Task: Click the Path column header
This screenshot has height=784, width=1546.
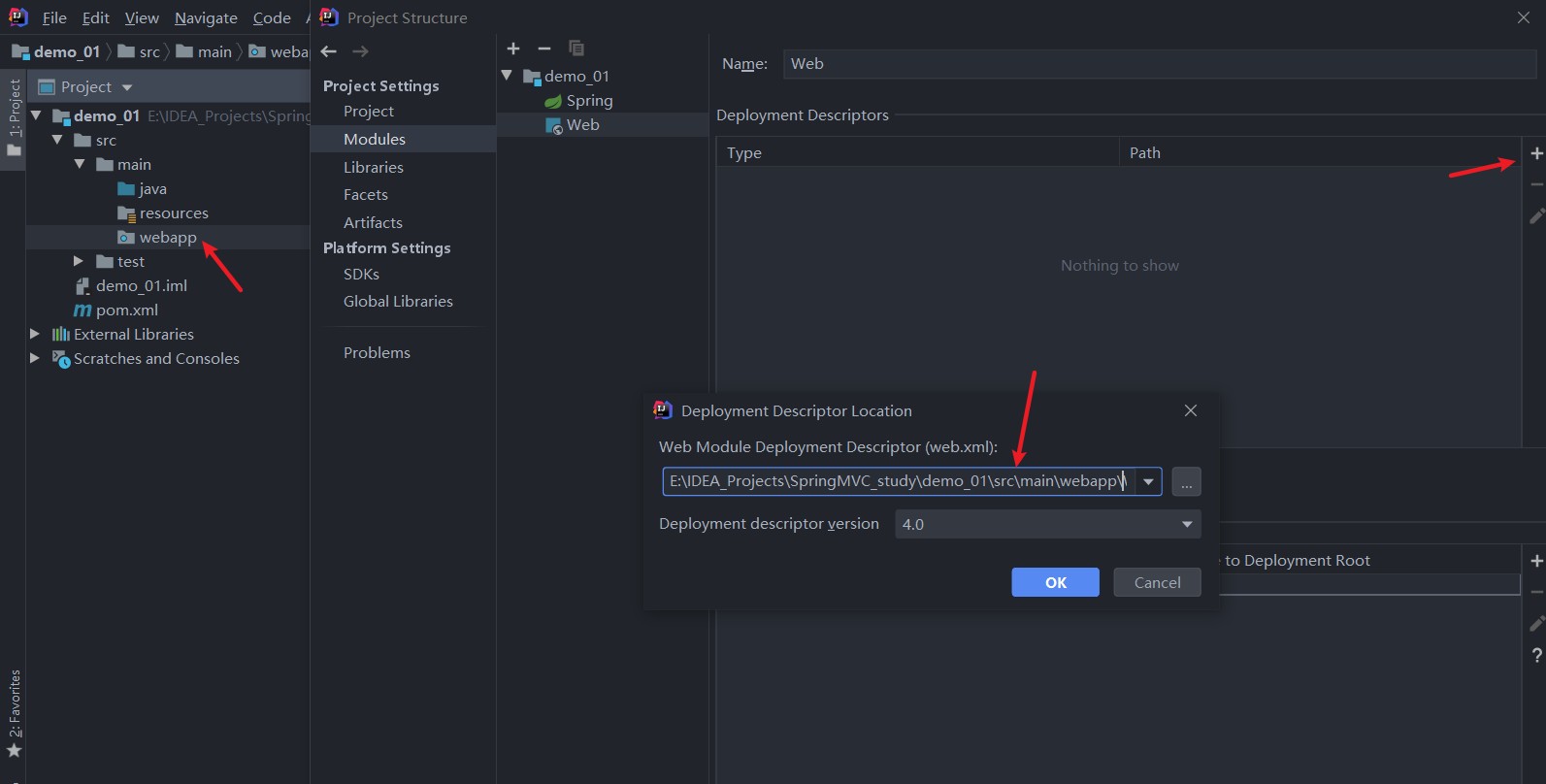Action: (x=1320, y=152)
